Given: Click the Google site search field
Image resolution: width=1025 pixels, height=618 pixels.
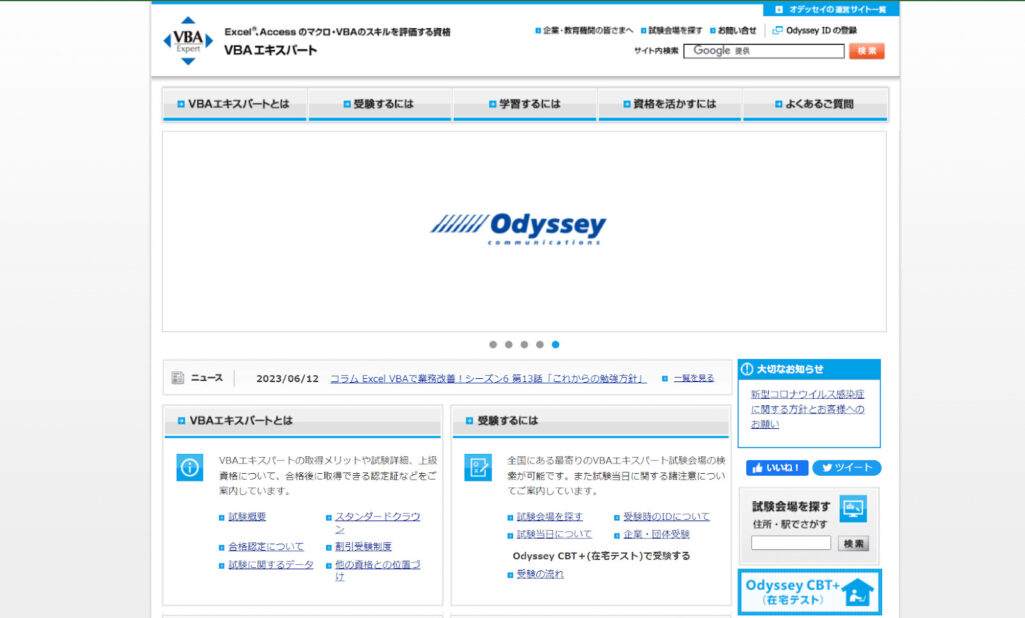Looking at the screenshot, I should tap(764, 51).
